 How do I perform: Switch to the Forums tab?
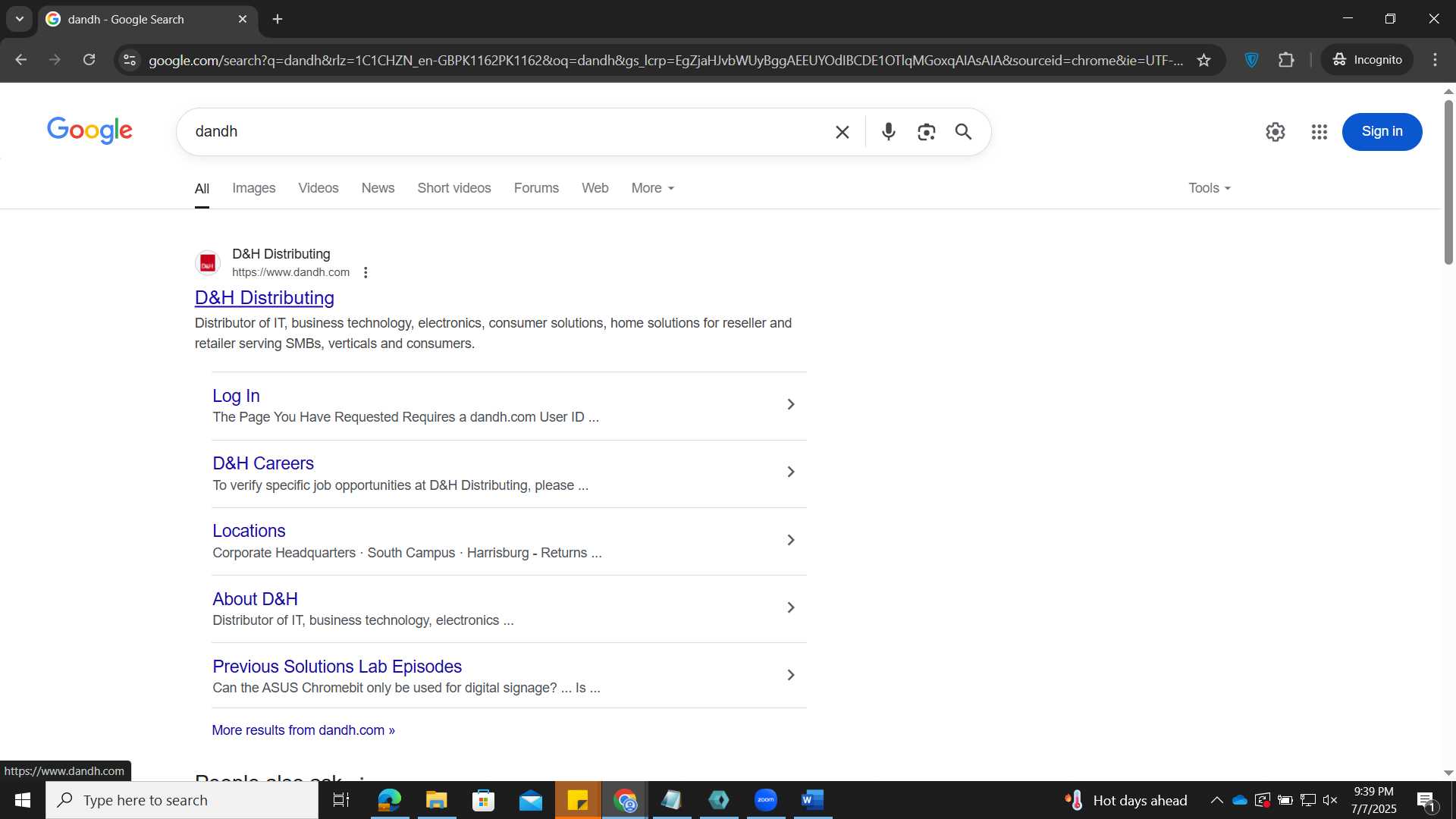tap(536, 188)
